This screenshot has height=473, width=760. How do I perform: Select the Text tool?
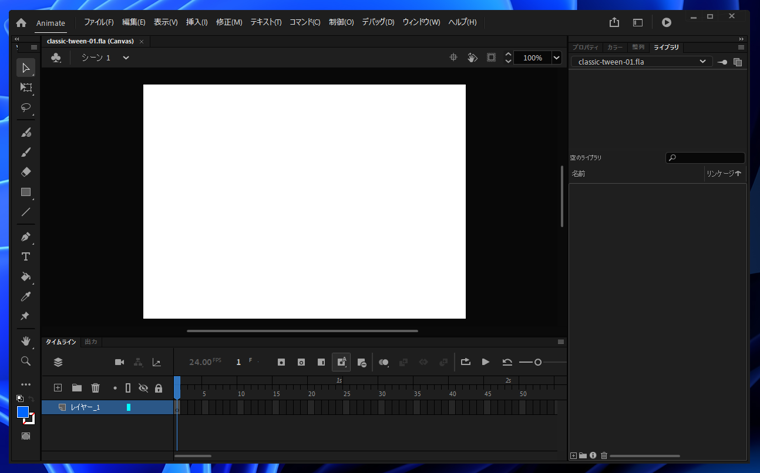(26, 257)
